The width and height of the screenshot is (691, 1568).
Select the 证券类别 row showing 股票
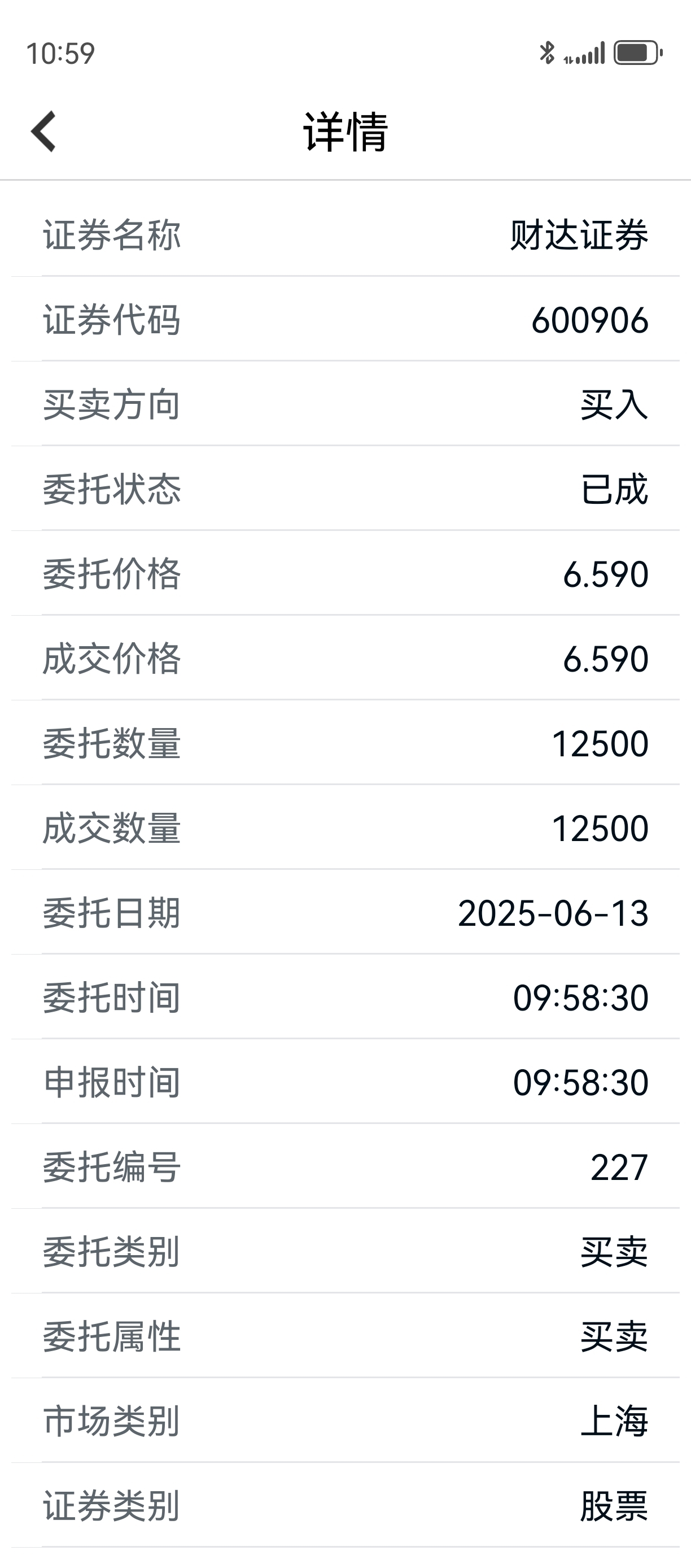(x=345, y=1505)
